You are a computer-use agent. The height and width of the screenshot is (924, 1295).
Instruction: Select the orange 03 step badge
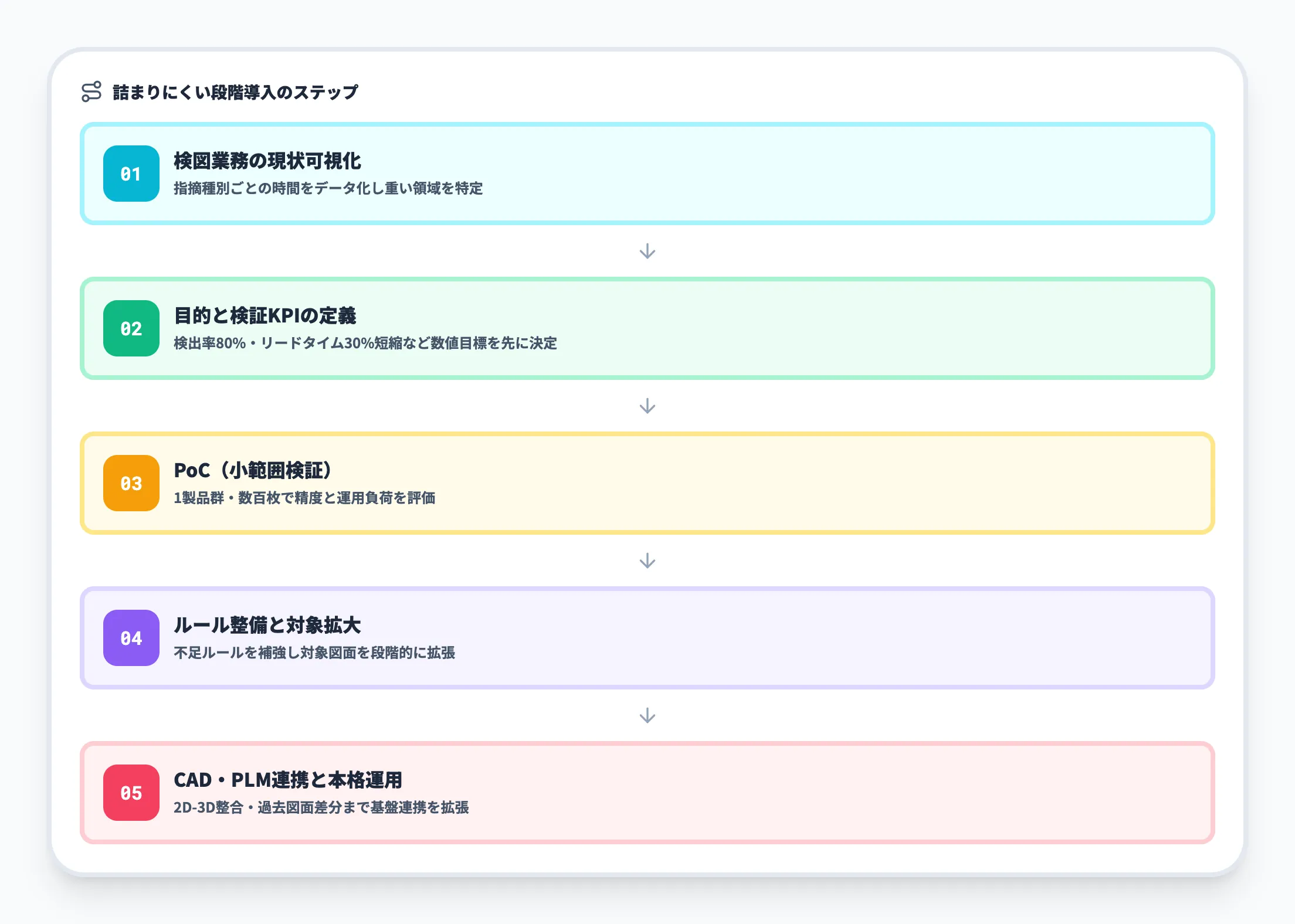coord(131,484)
